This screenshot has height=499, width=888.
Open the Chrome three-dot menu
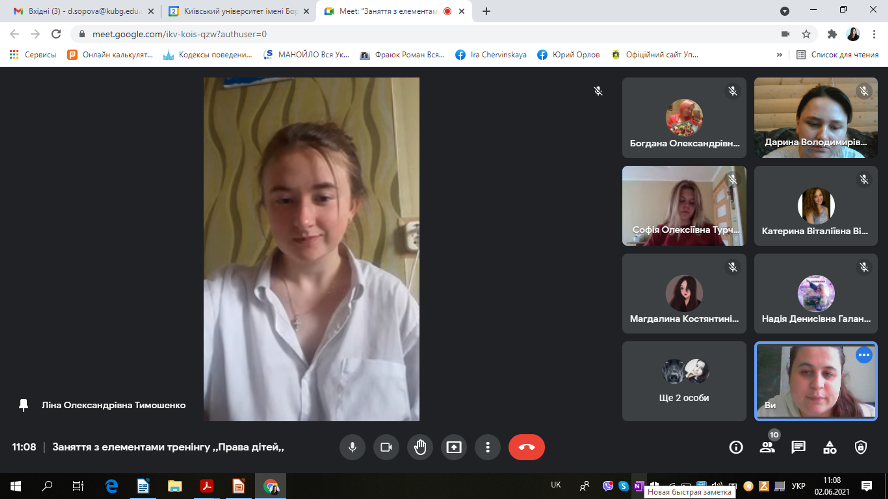876,34
